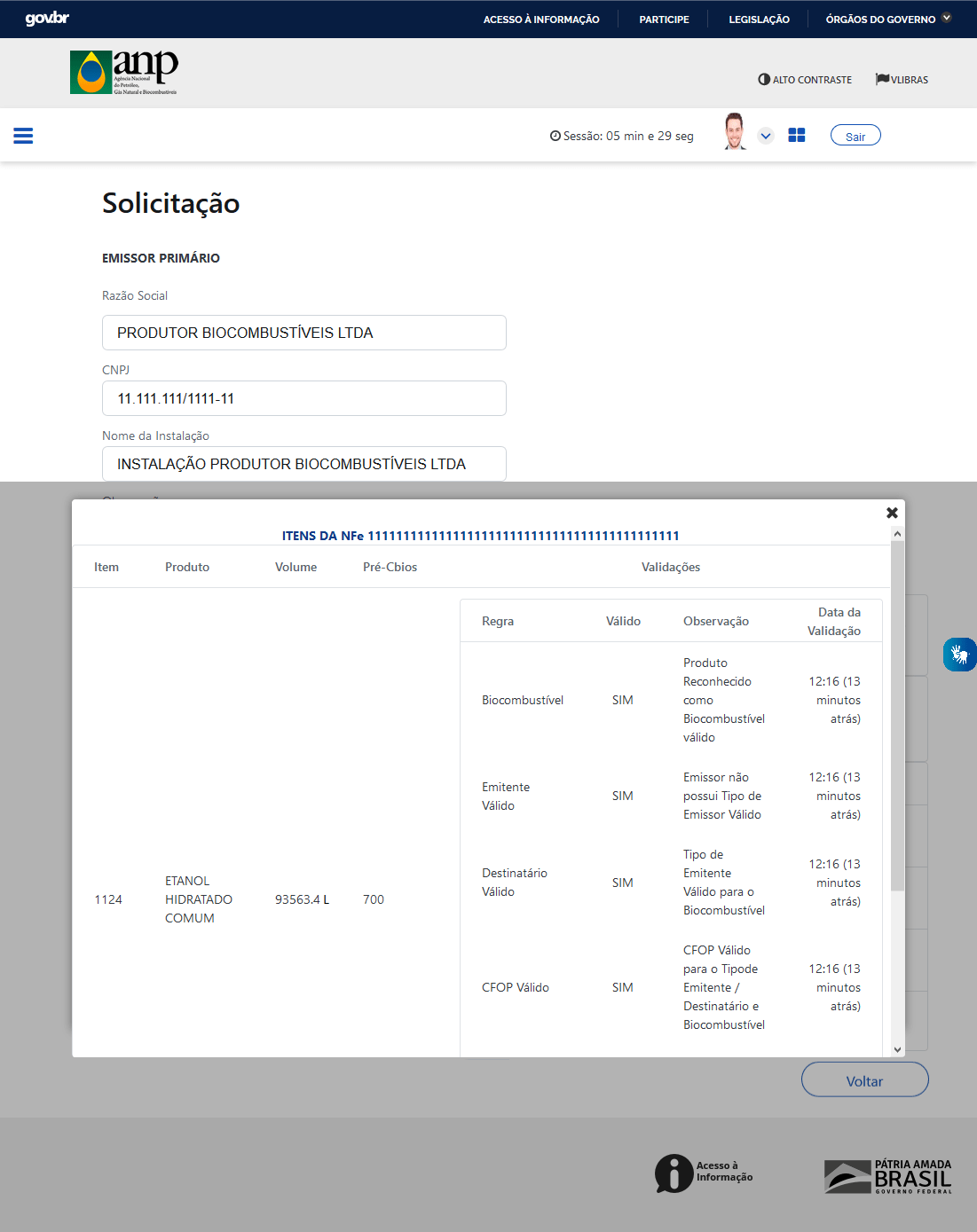Click the gov.br logo
977x1232 pixels.
(x=47, y=19)
